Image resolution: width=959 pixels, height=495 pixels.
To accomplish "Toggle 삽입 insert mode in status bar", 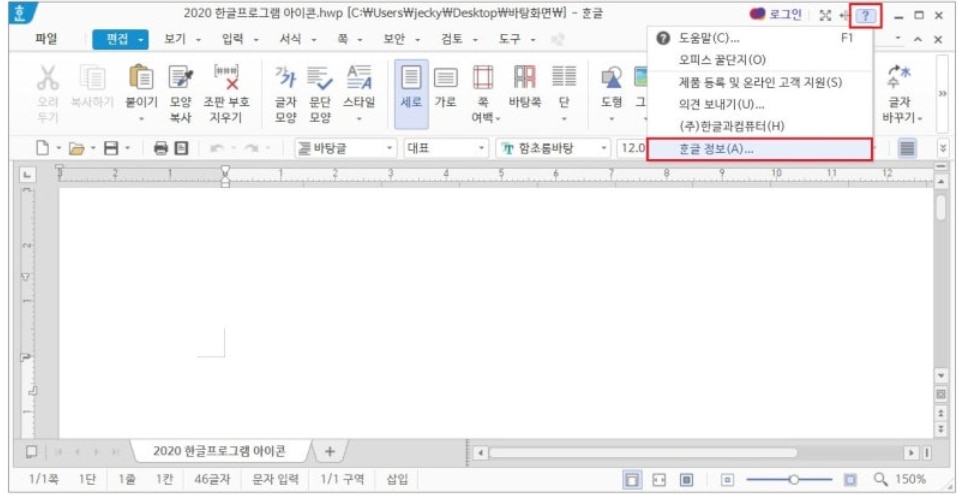I will click(397, 480).
